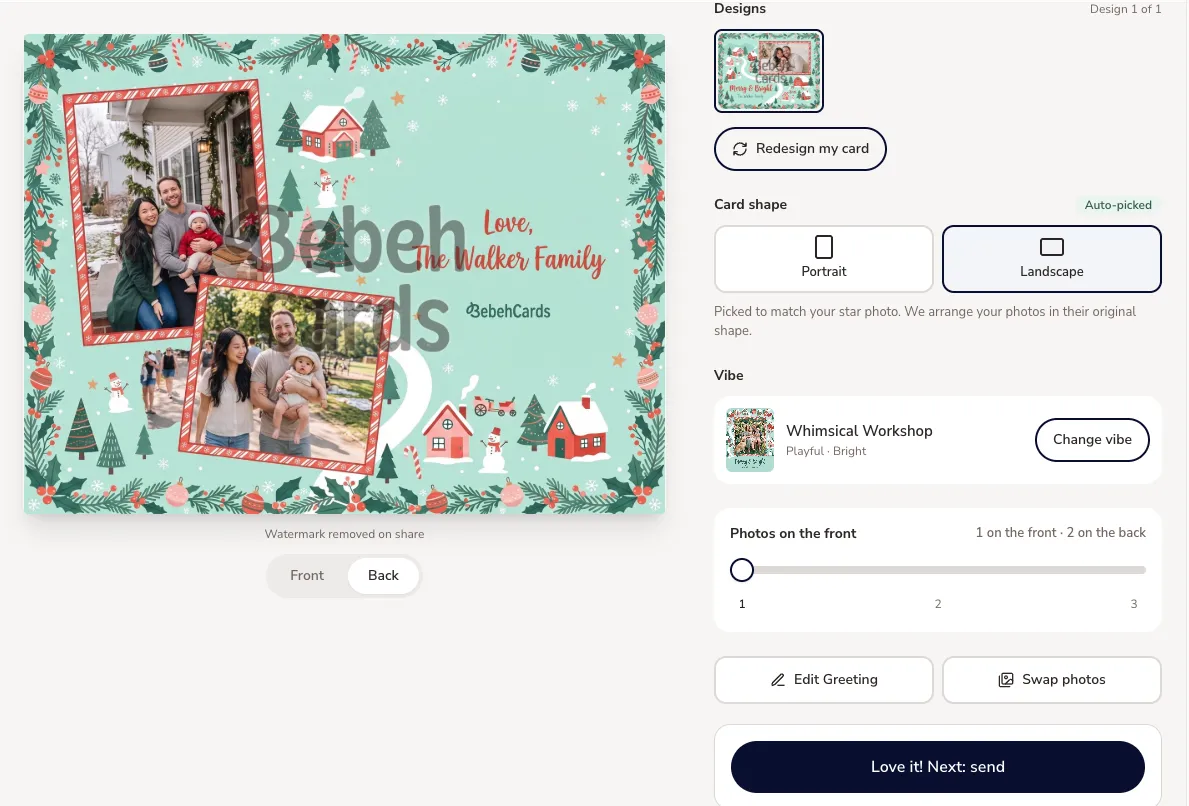Click the pencil icon beside Edit Greeting
The height and width of the screenshot is (806, 1189).
coord(778,680)
